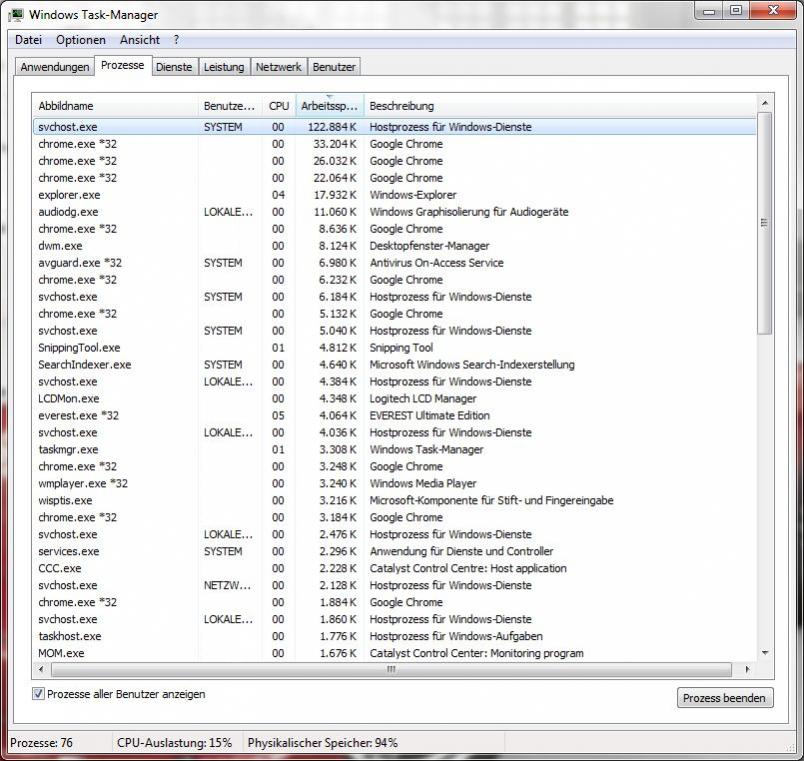Select the taskhost.exe process row
The height and width of the screenshot is (761, 804).
coord(394,636)
